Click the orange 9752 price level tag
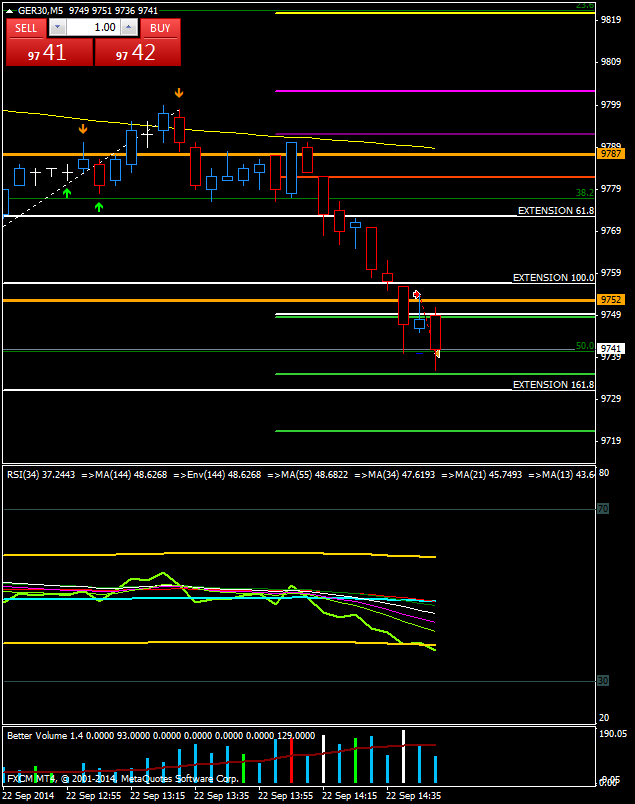This screenshot has height=804, width=635. coord(610,300)
